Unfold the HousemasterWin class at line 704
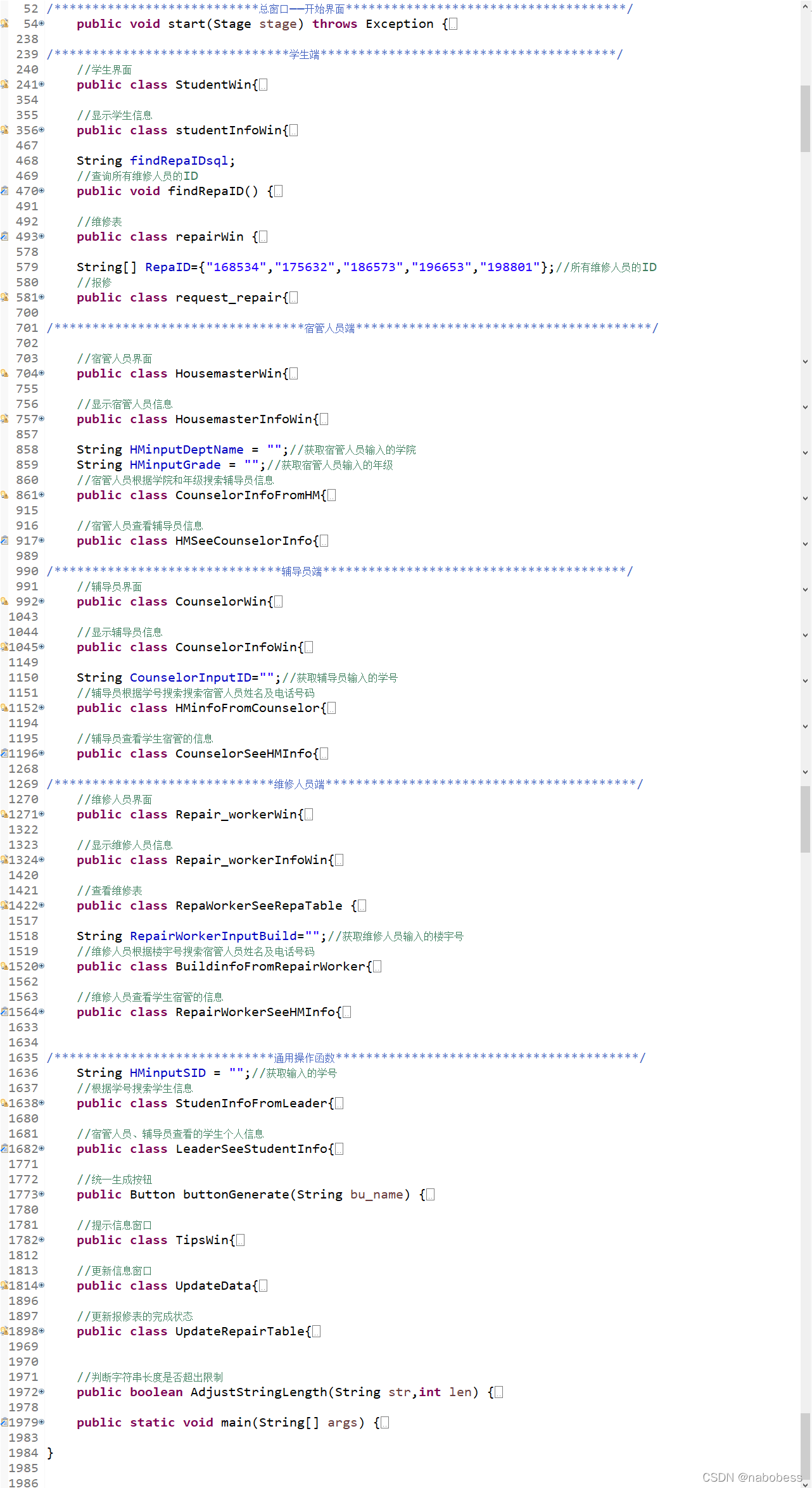The width and height of the screenshot is (812, 1488). [x=42, y=374]
